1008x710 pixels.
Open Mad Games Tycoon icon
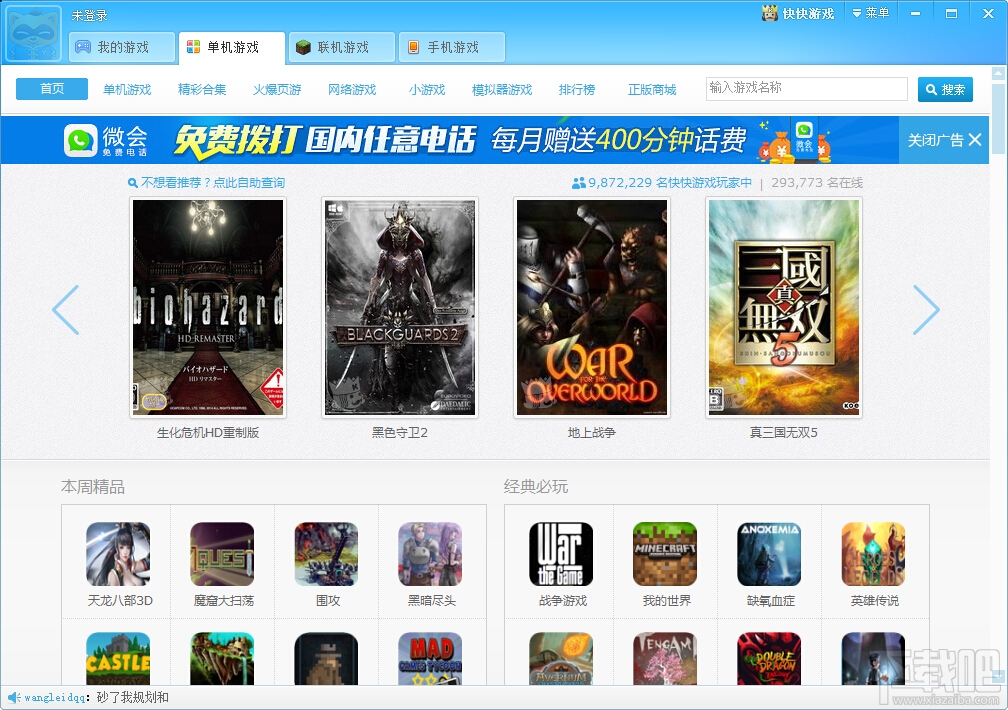tap(431, 659)
